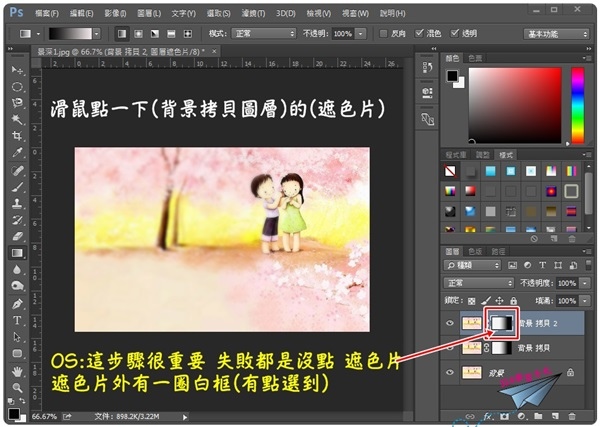Viewport: 600px width, 427px height.
Task: Close the 景深1.jpg document tab
Action: click(x=214, y=51)
